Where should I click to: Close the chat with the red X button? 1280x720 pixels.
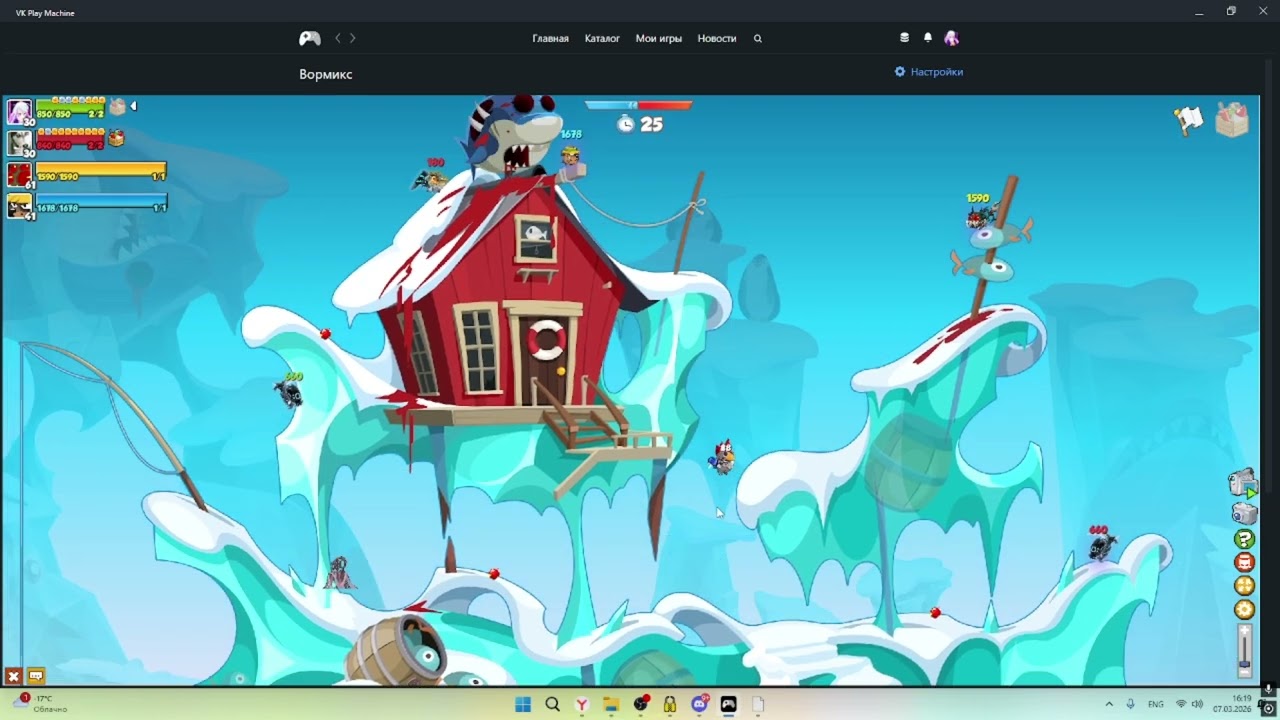(x=14, y=676)
